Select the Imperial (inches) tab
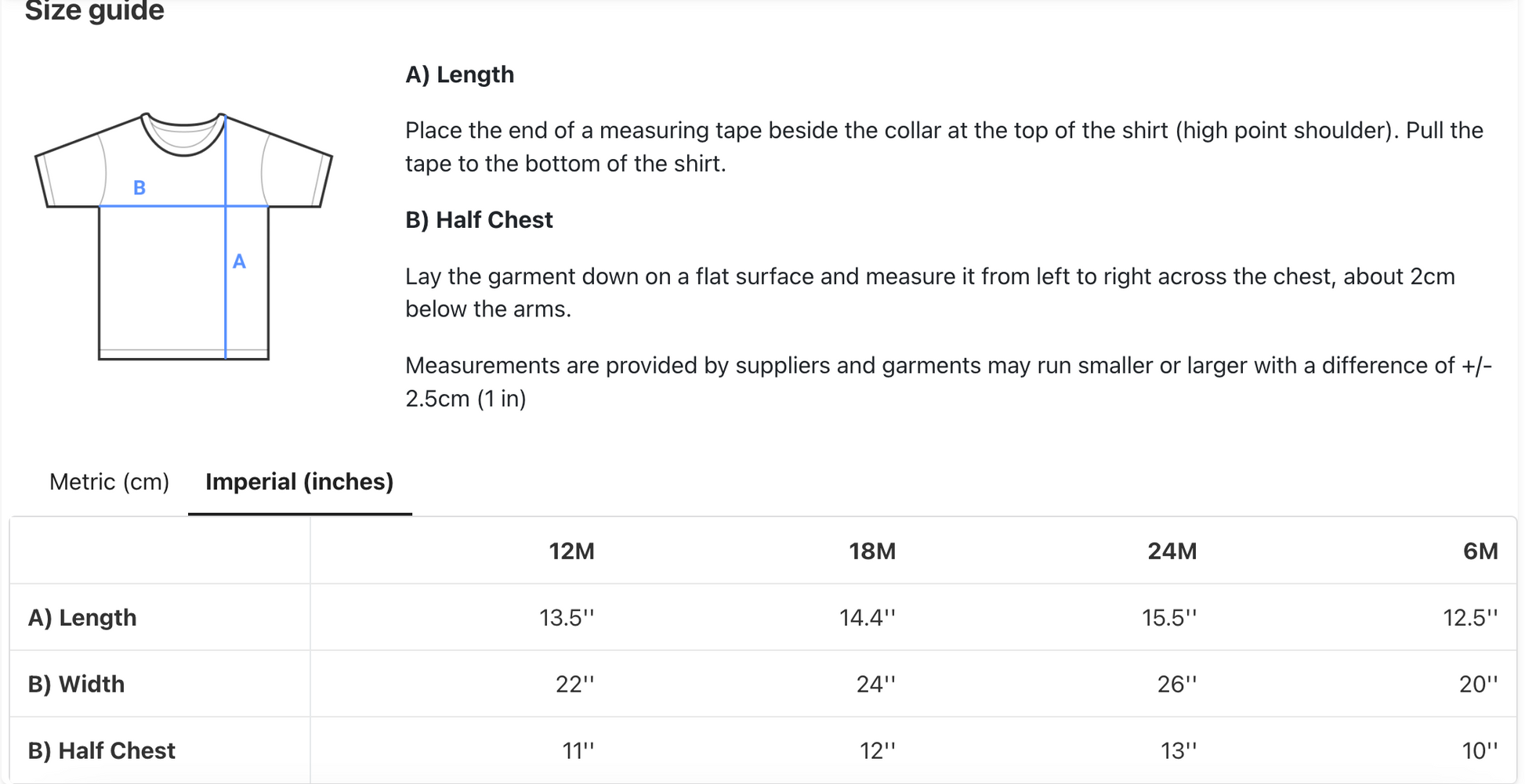 click(x=299, y=482)
